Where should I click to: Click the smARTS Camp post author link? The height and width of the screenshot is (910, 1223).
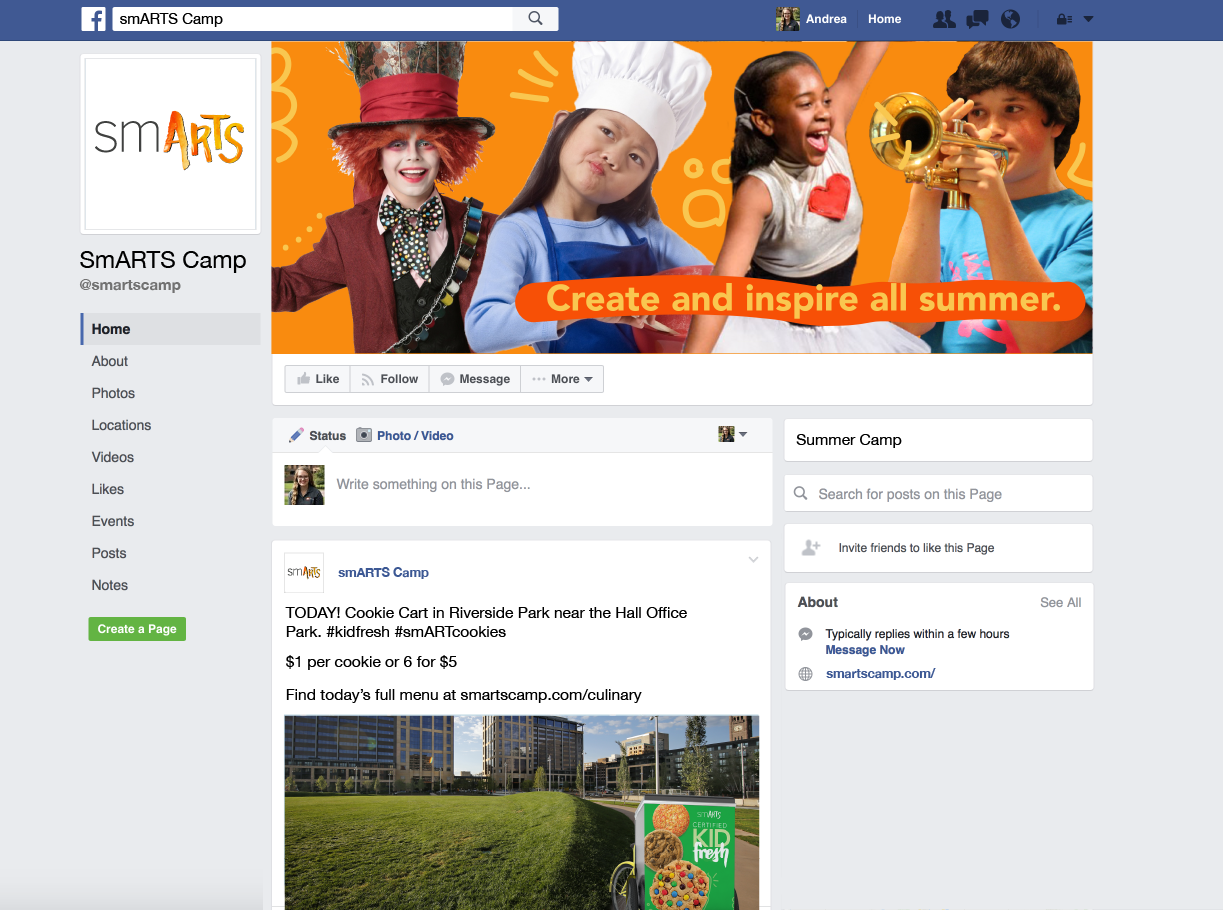pos(383,573)
